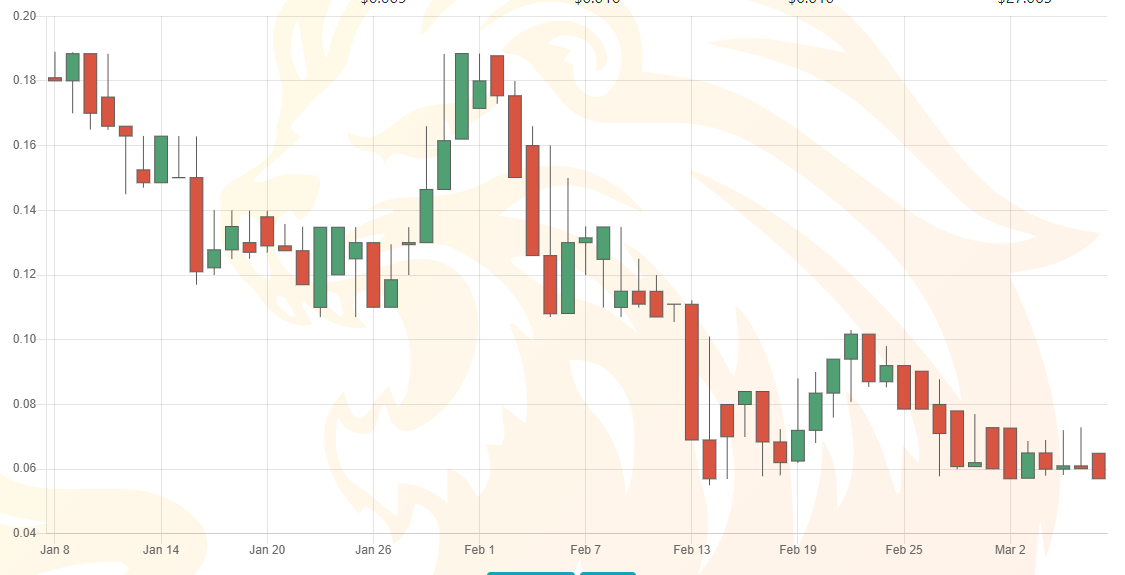The image size is (1125, 575).
Task: Select the Feb 13 x-axis label
Action: 692,550
